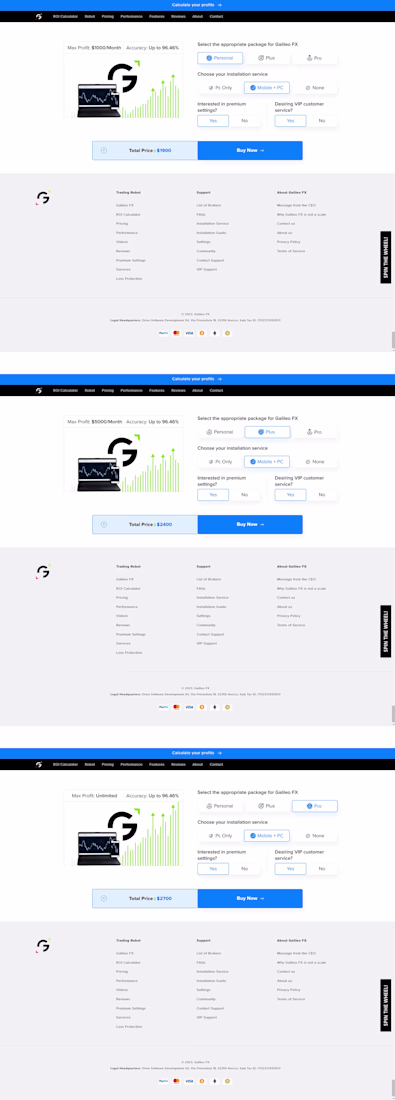The height and width of the screenshot is (1100, 395).
Task: Select the Personal package in the $2400 panel
Action: pos(220,432)
